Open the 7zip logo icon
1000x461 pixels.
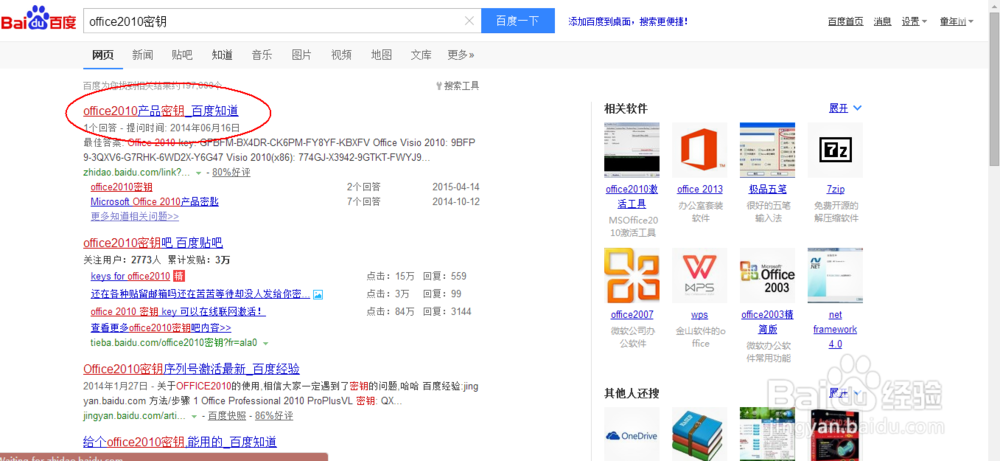pyautogui.click(x=835, y=150)
